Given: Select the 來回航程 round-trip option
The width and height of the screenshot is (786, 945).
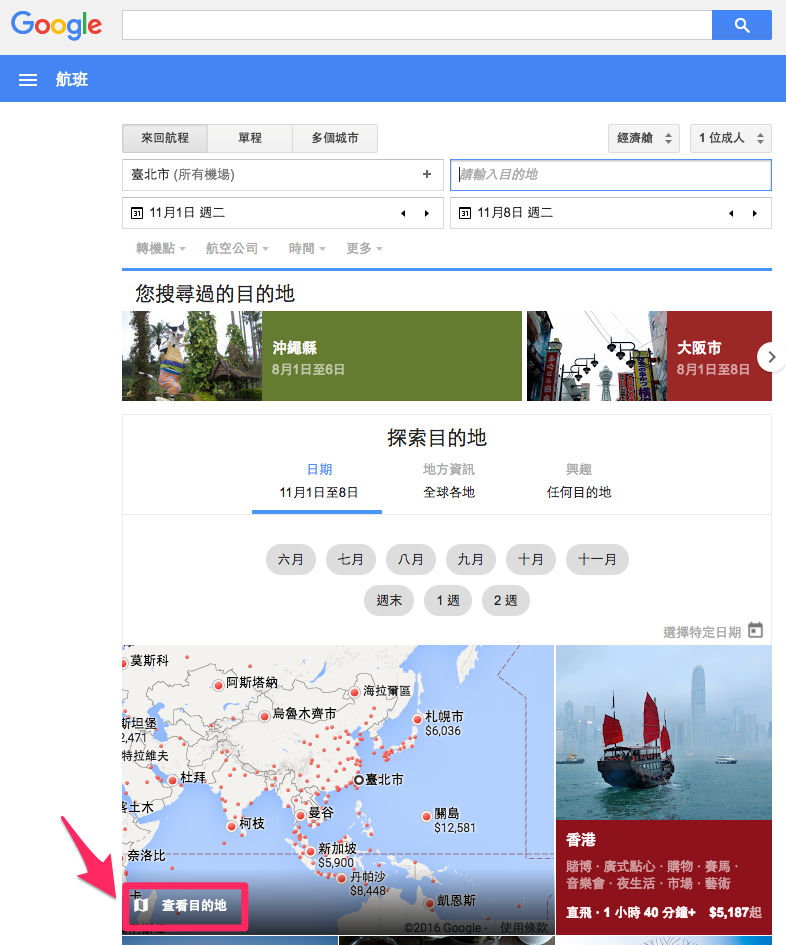Looking at the screenshot, I should (164, 138).
